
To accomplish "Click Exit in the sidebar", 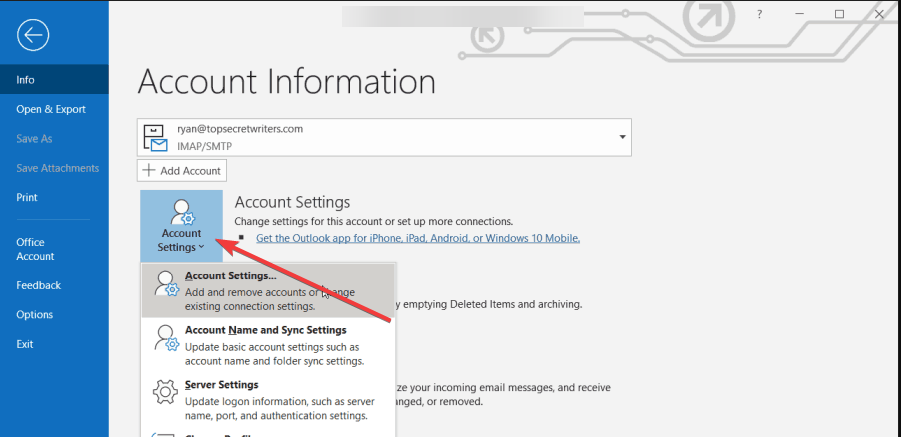I will 54,344.
